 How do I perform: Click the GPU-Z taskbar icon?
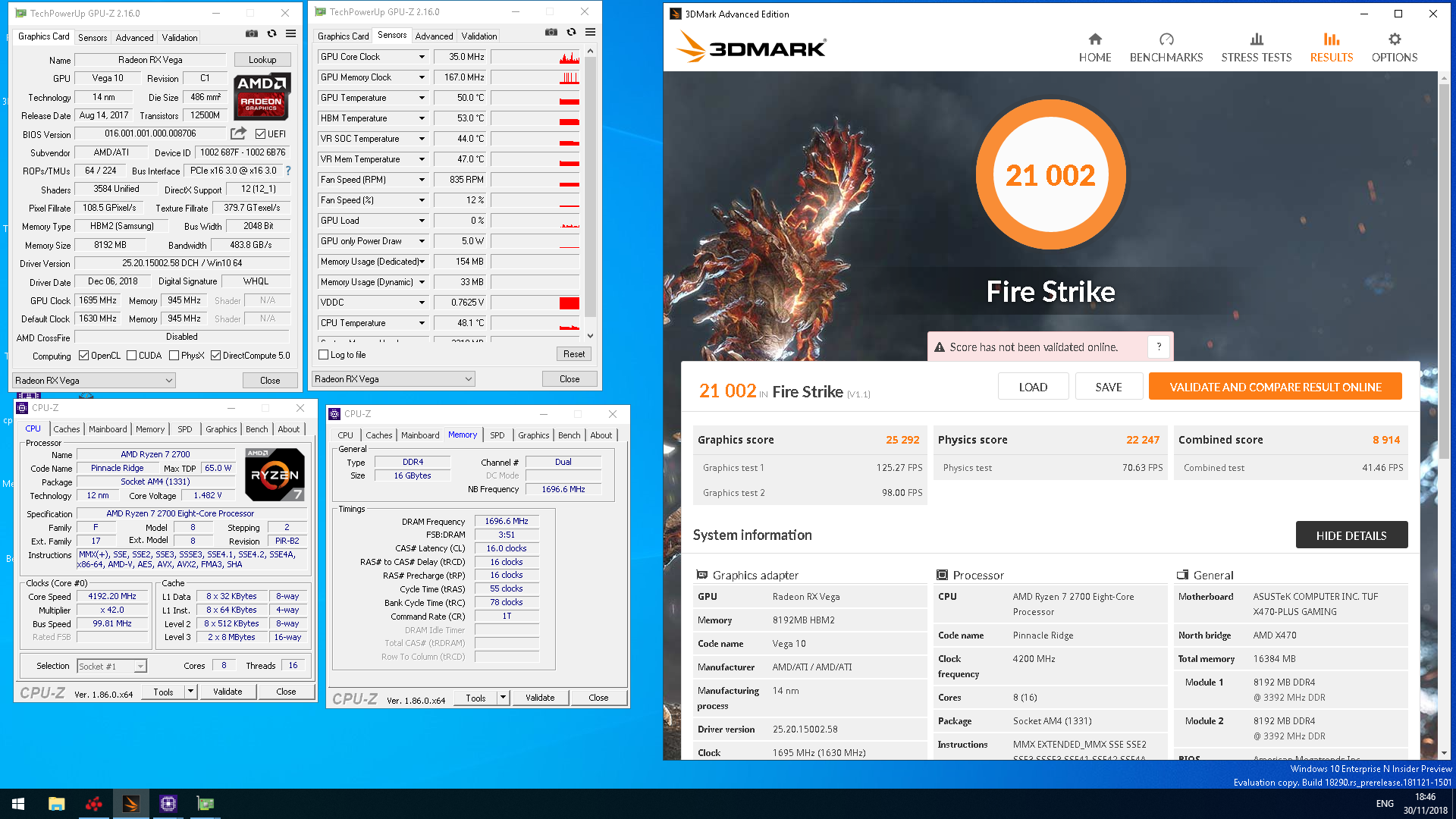tap(205, 804)
